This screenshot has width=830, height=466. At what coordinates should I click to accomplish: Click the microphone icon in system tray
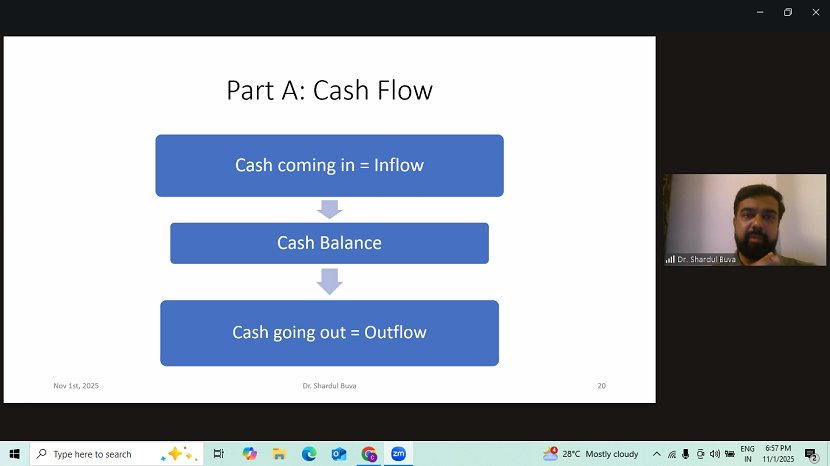click(x=686, y=454)
